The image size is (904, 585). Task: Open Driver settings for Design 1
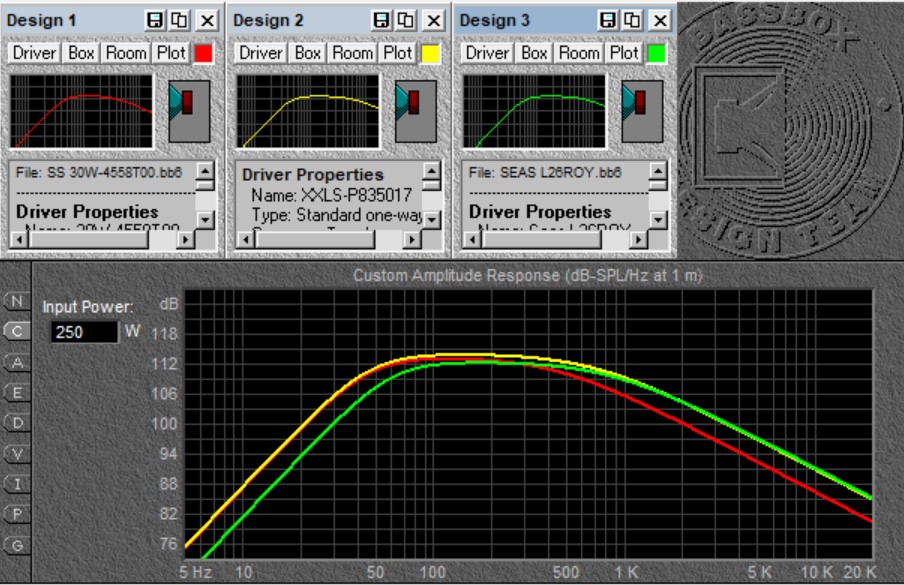click(x=34, y=53)
